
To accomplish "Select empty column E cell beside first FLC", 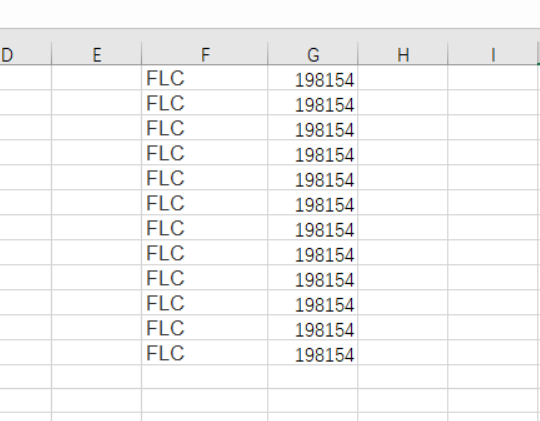I will click(96, 78).
